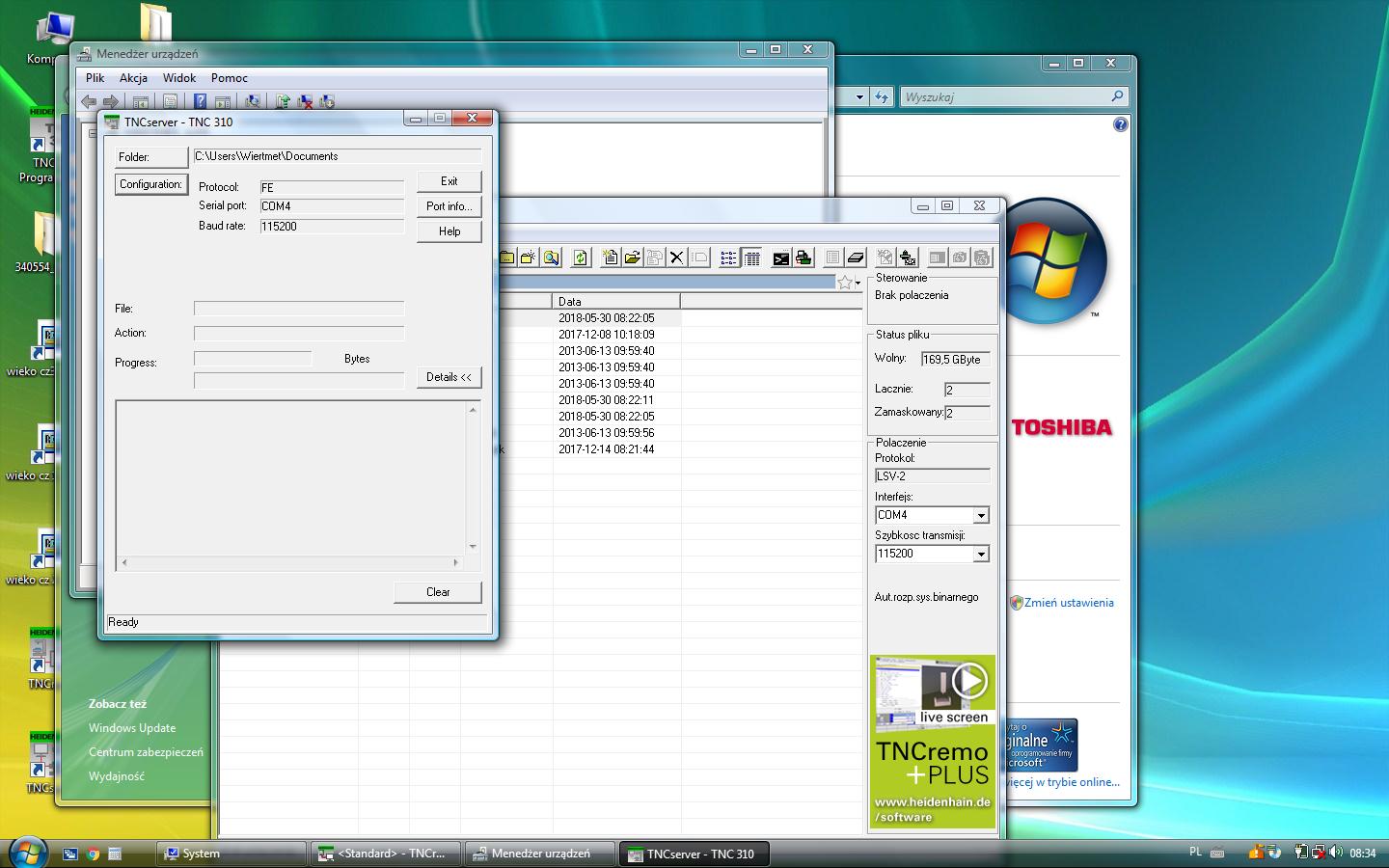Click the Zmień ustawienia link
The width and height of the screenshot is (1389, 868).
(1069, 603)
